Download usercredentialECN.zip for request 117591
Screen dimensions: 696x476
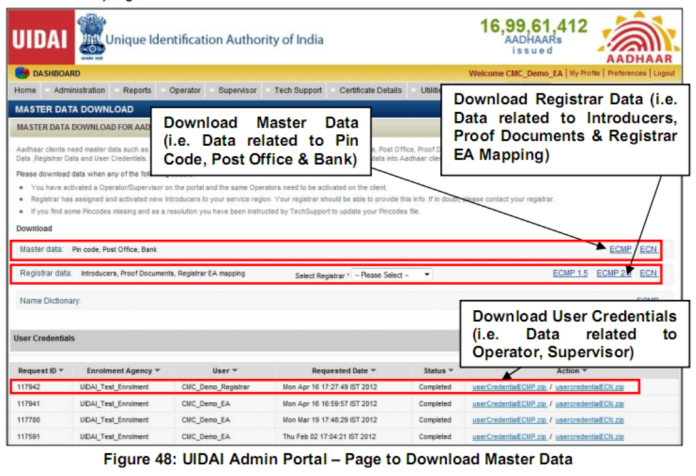(x=589, y=437)
